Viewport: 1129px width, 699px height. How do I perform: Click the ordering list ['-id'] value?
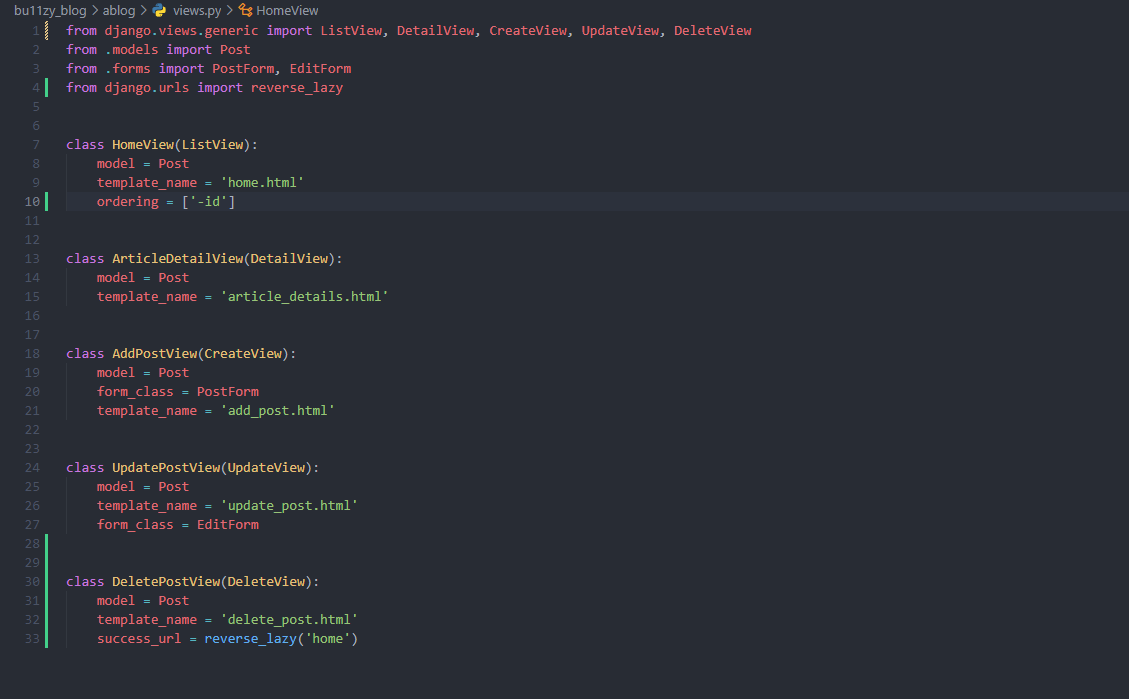click(209, 201)
